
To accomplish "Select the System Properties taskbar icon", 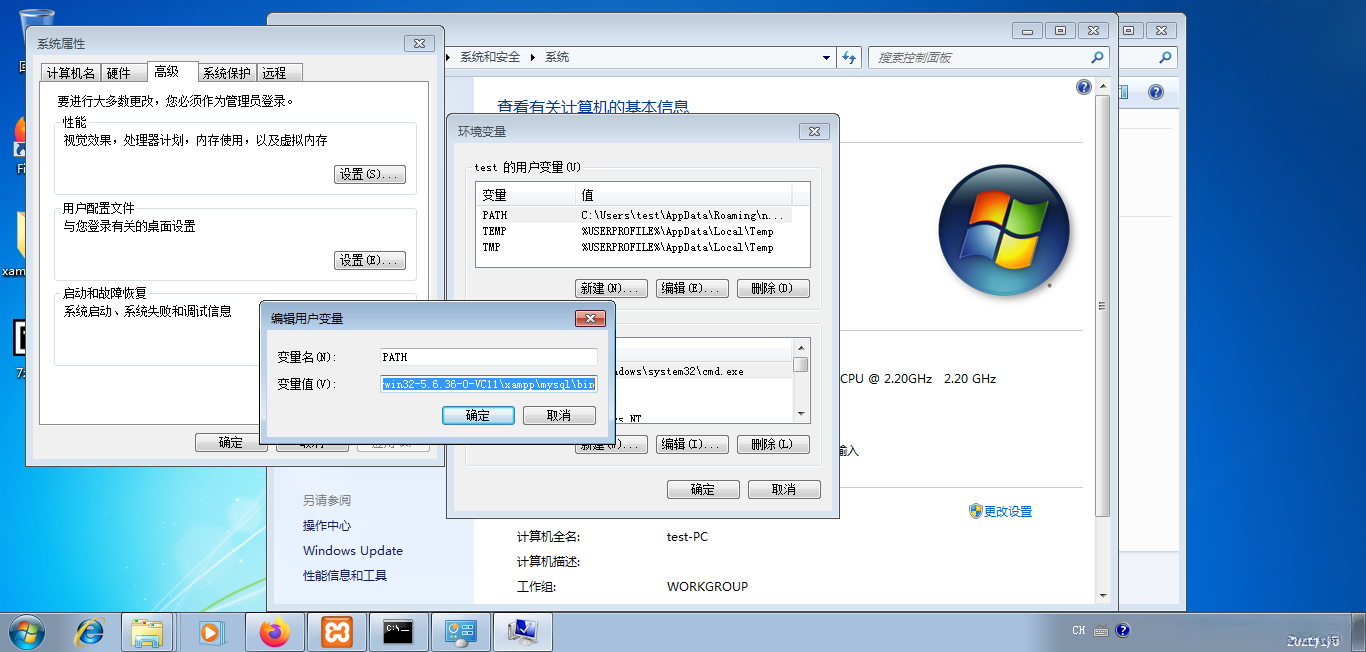I will (524, 632).
